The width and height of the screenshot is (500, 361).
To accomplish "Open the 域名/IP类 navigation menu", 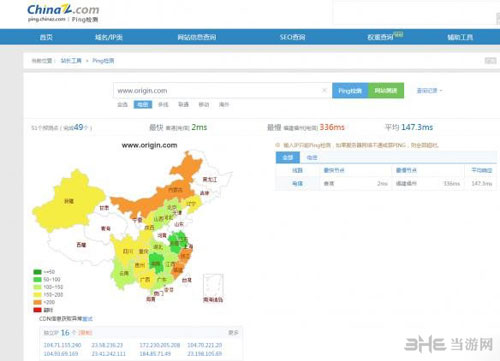I will [109, 37].
